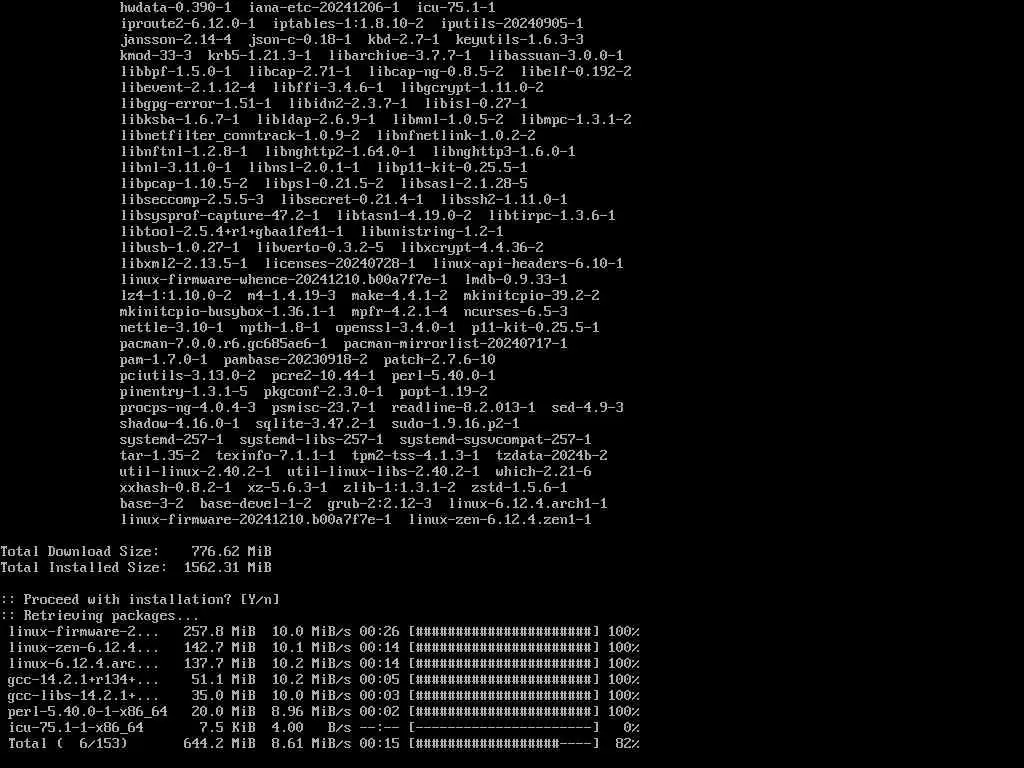Select the 'Total Download Size' line
The width and height of the screenshot is (1024, 768).
[136, 551]
